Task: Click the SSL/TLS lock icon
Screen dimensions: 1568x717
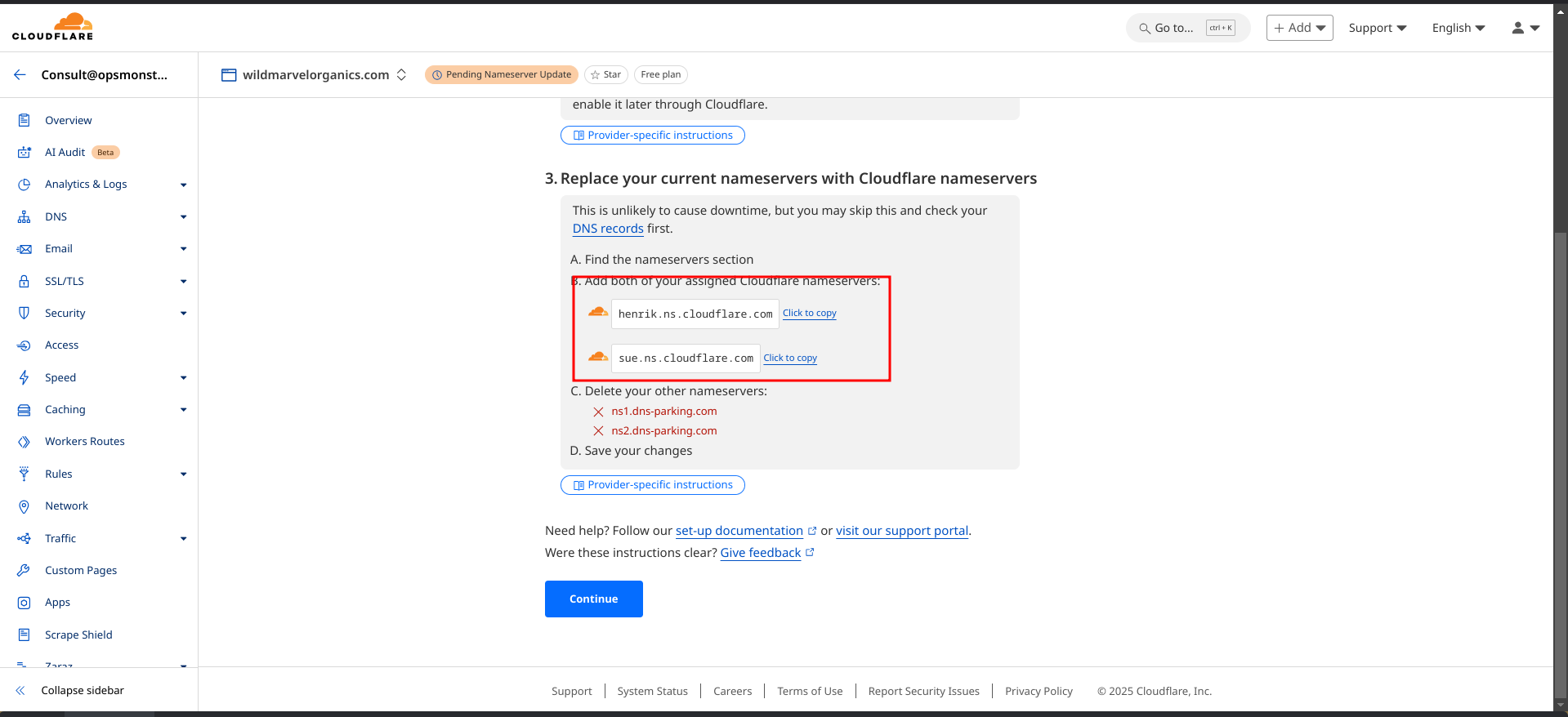Action: (25, 281)
